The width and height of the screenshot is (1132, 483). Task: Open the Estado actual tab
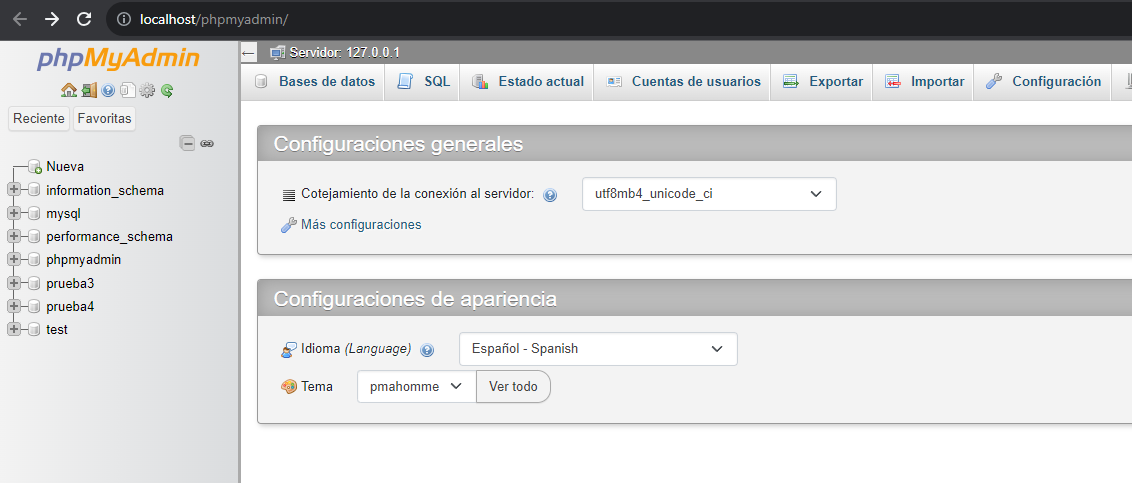pyautogui.click(x=528, y=82)
